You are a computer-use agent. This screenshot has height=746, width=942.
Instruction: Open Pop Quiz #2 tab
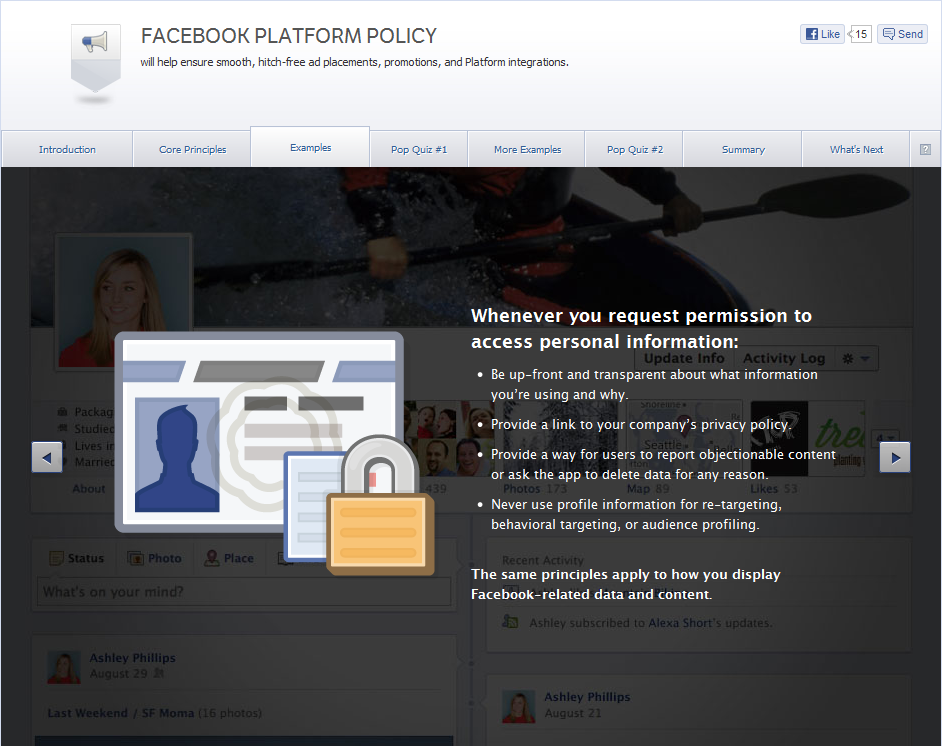point(634,150)
